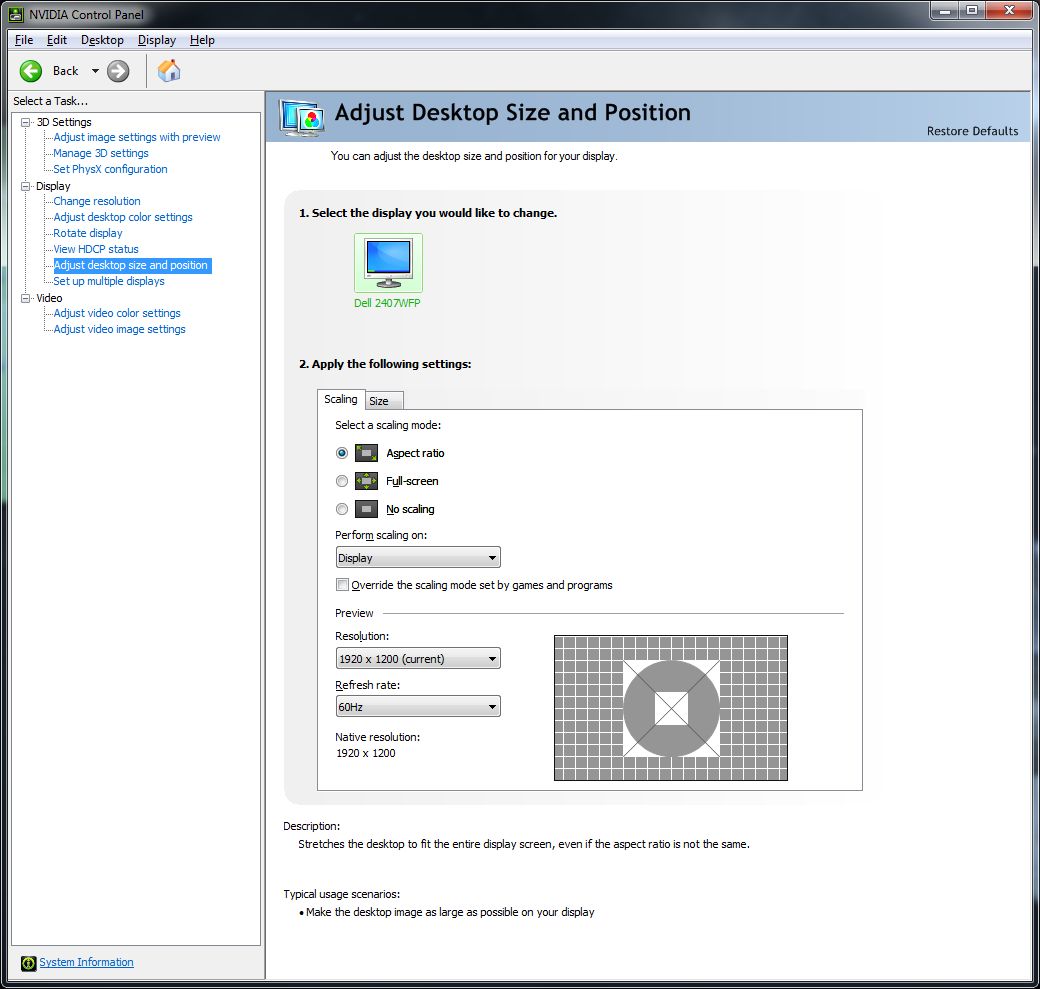The height and width of the screenshot is (989, 1040).
Task: Collapse the 3D Settings tree node
Action: pyautogui.click(x=25, y=122)
